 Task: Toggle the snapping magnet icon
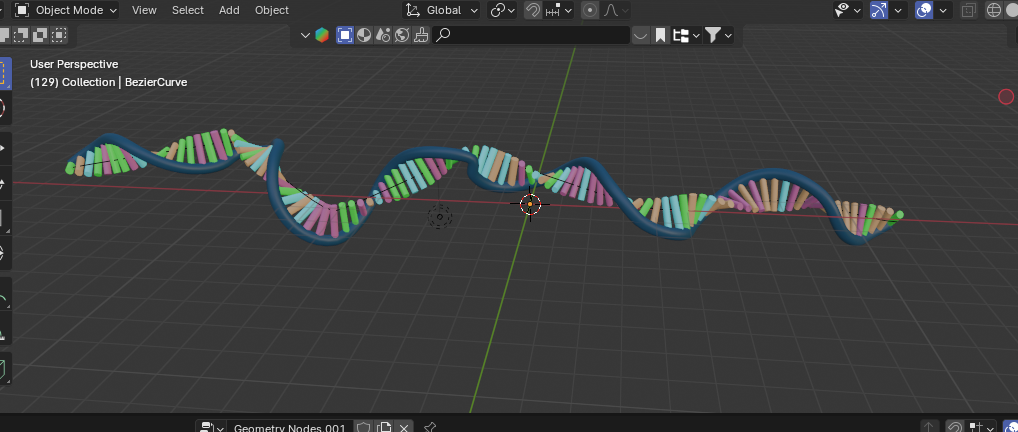coord(535,10)
